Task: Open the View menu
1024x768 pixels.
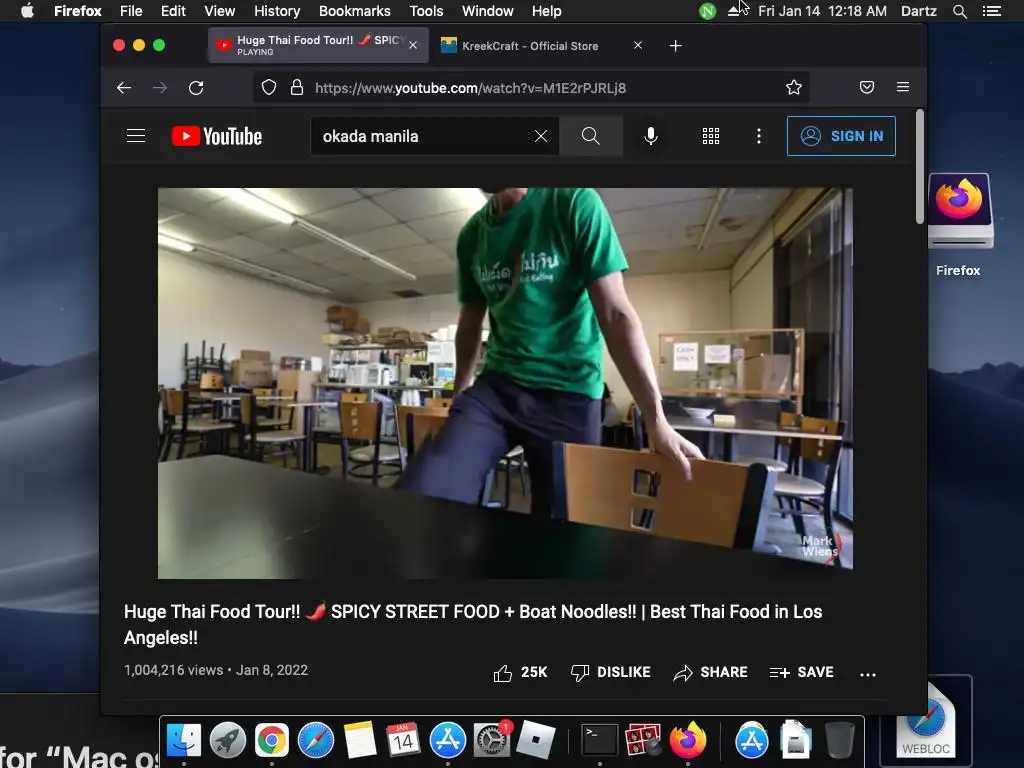Action: [219, 11]
